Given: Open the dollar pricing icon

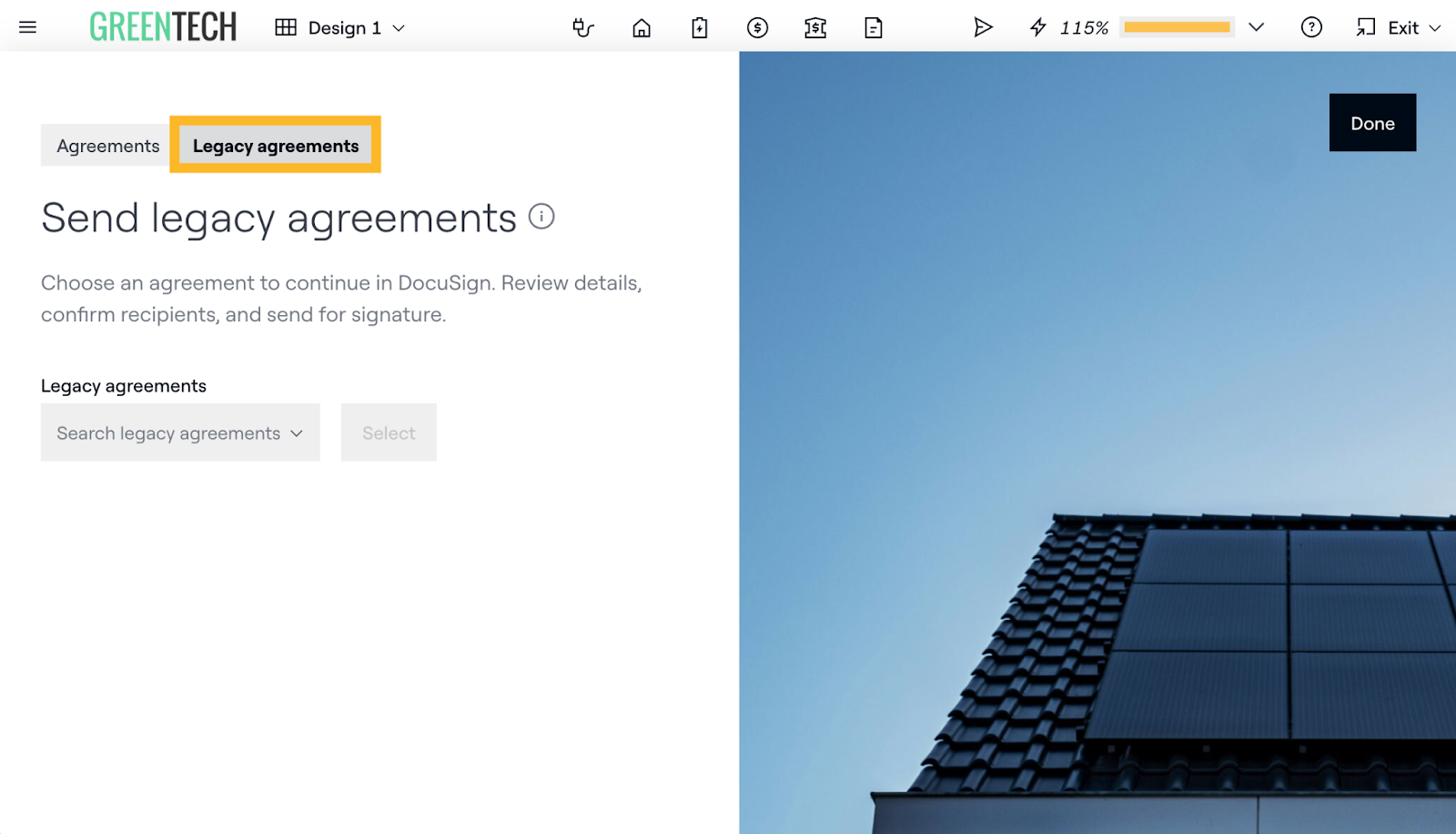Looking at the screenshot, I should pos(757,28).
